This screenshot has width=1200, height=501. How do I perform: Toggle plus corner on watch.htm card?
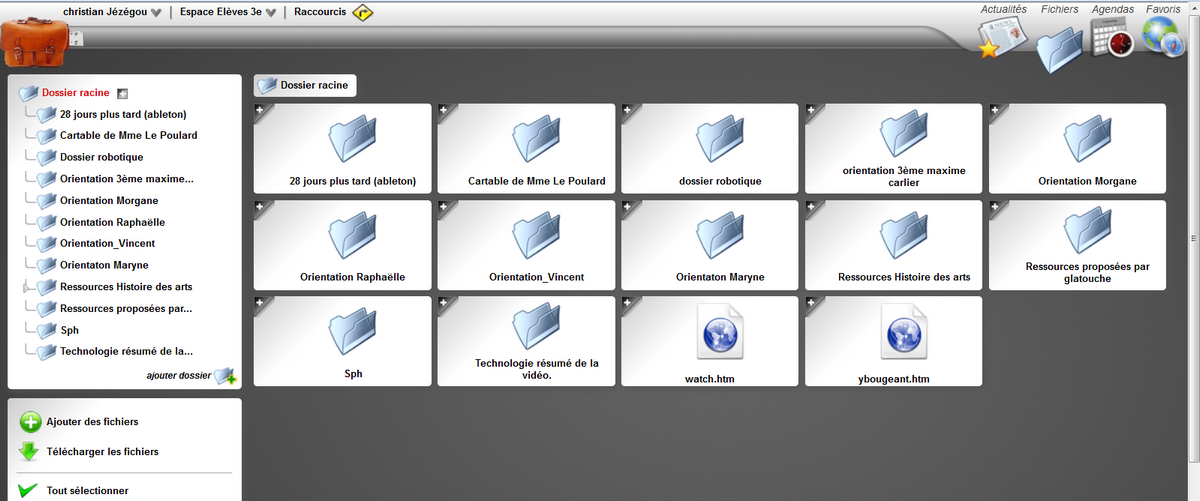coord(629,303)
